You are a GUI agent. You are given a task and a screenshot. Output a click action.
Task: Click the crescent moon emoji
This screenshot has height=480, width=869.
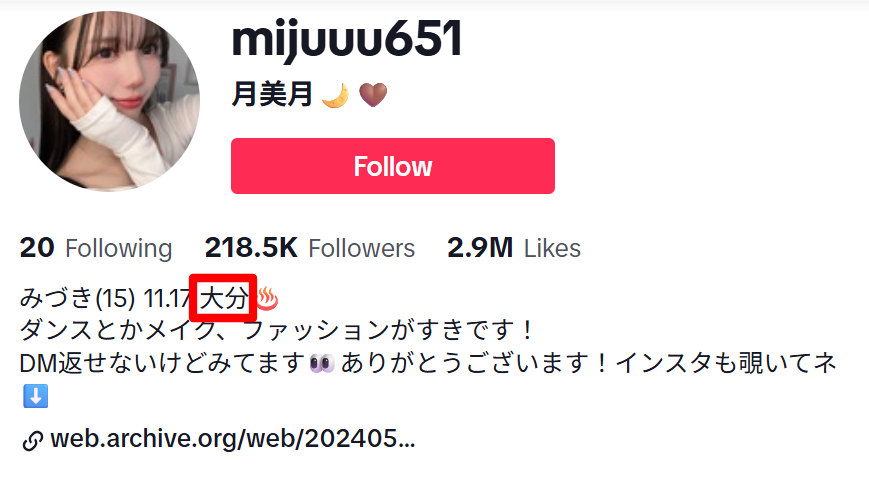point(336,95)
